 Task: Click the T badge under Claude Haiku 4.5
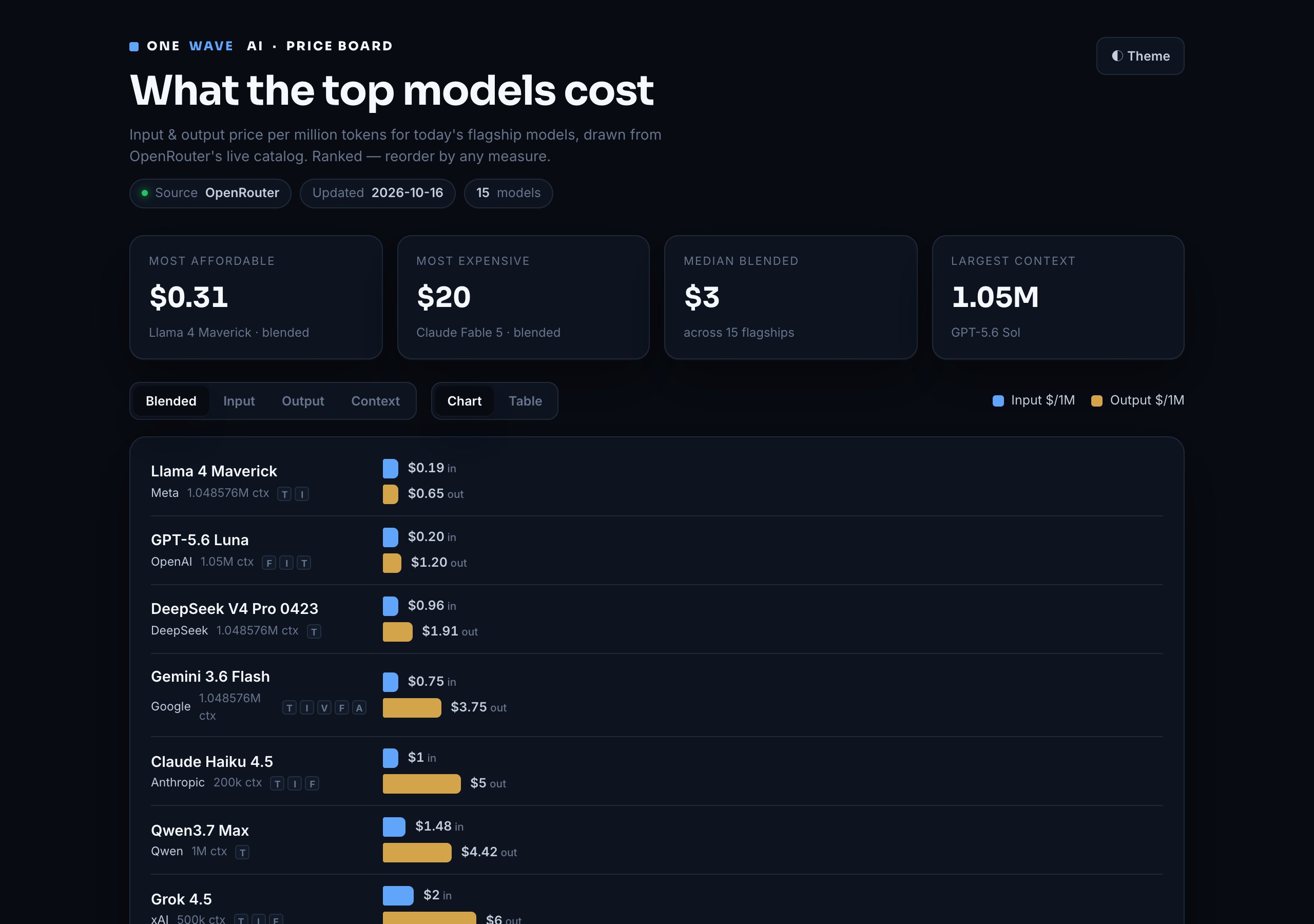[277, 783]
